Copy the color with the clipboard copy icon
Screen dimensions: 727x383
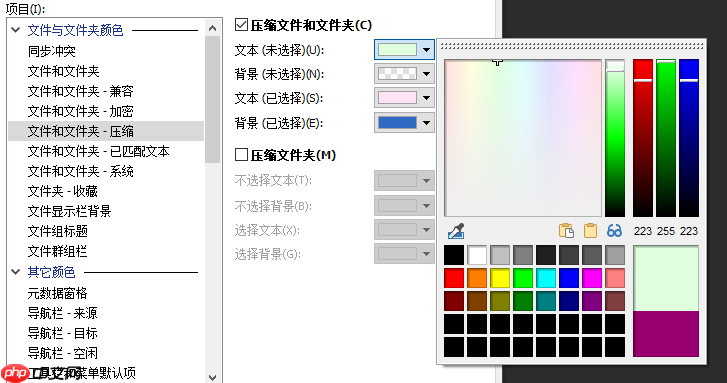point(566,230)
